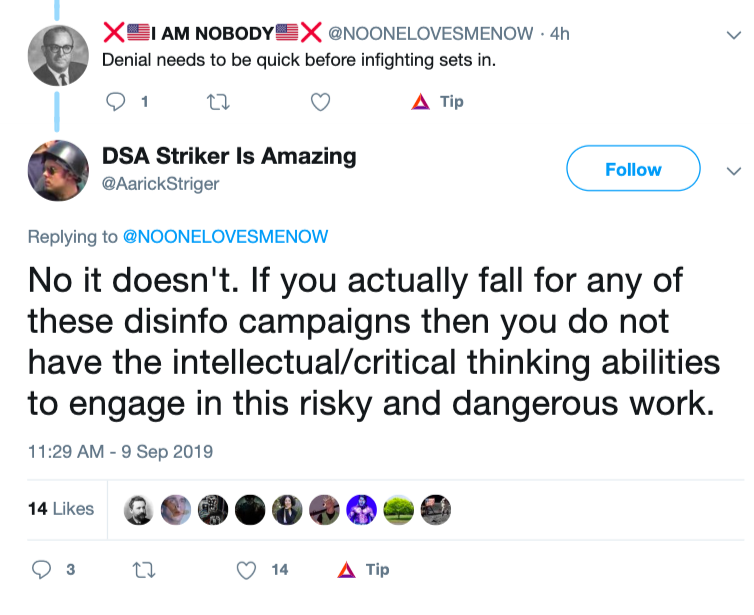Click the green tree liker avatar
This screenshot has width=754, height=615.
[x=399, y=510]
